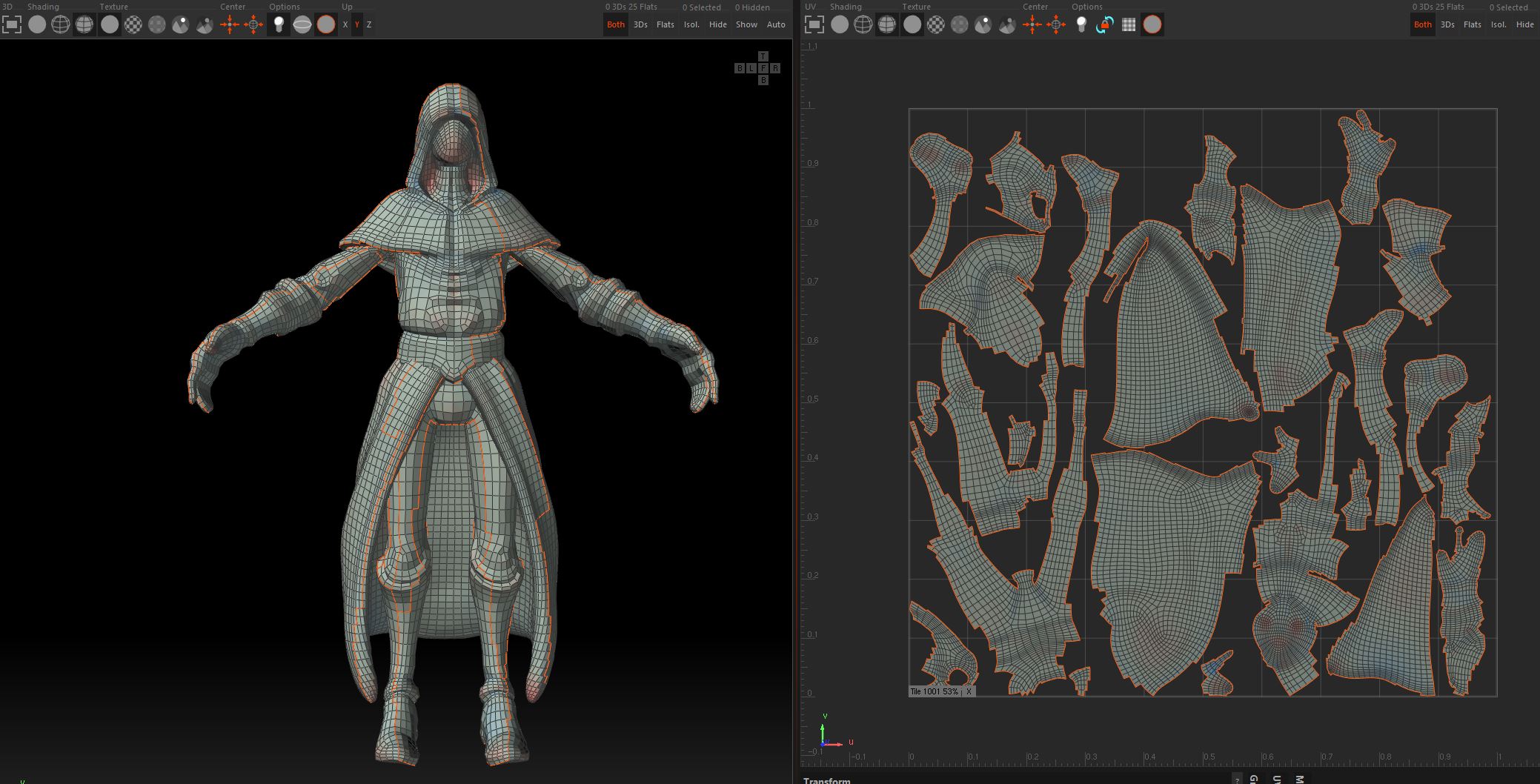Toggle the orange-ringed circle option in the 3D viewport

(326, 24)
